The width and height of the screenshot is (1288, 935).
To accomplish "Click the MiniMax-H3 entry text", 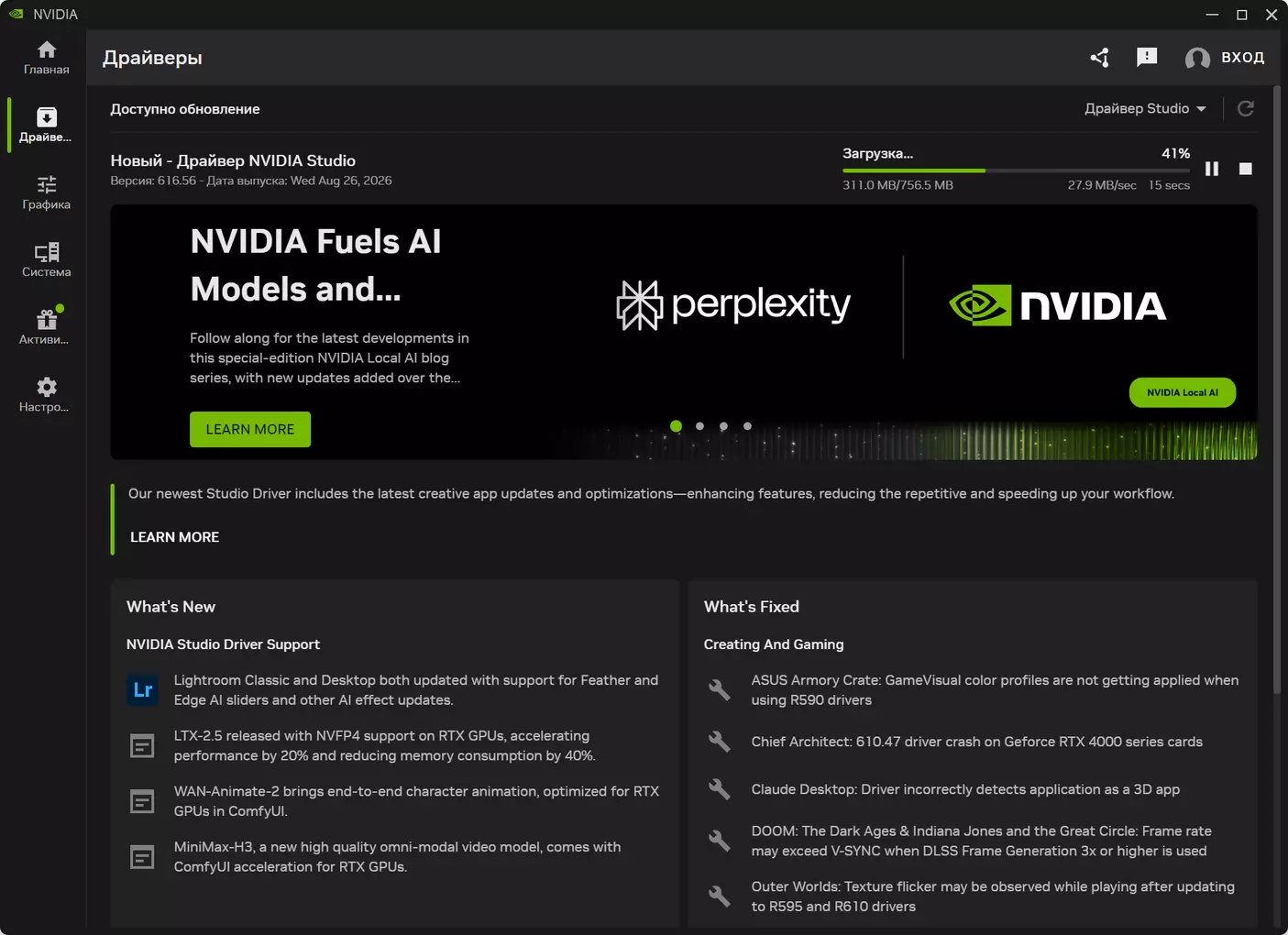I will (x=398, y=858).
